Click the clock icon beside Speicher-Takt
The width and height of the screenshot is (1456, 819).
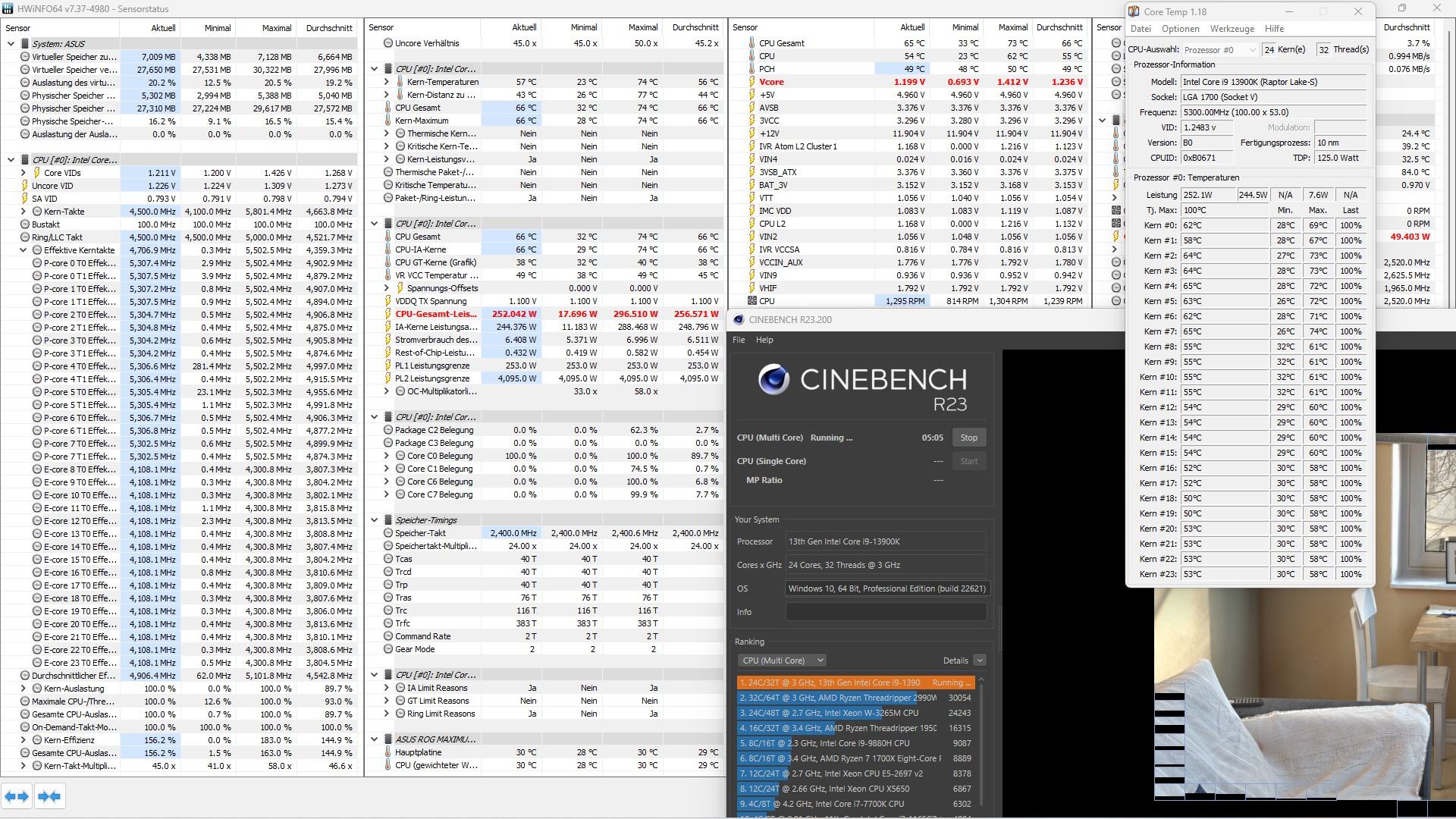[x=388, y=533]
